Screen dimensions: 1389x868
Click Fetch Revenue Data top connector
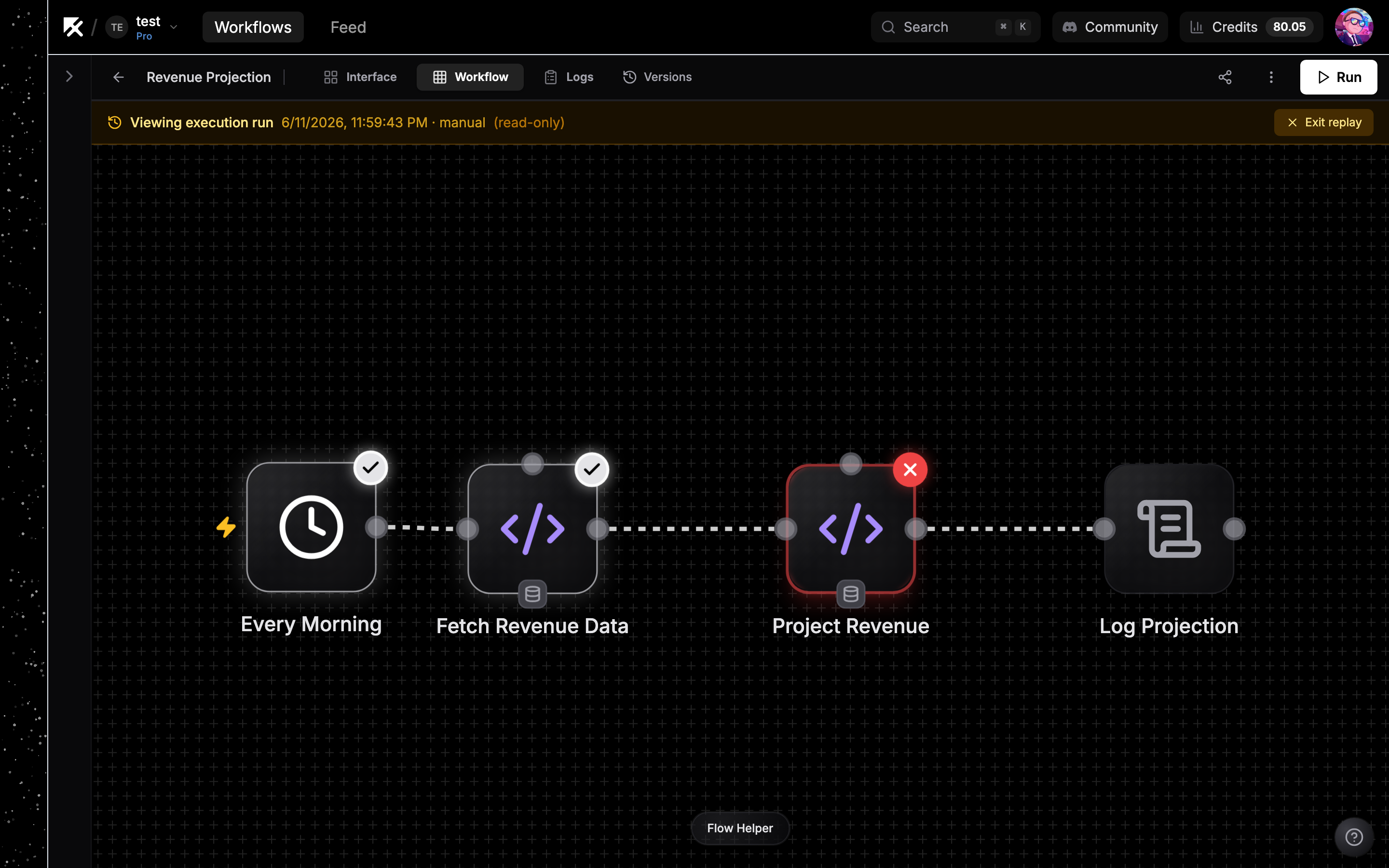click(x=532, y=464)
